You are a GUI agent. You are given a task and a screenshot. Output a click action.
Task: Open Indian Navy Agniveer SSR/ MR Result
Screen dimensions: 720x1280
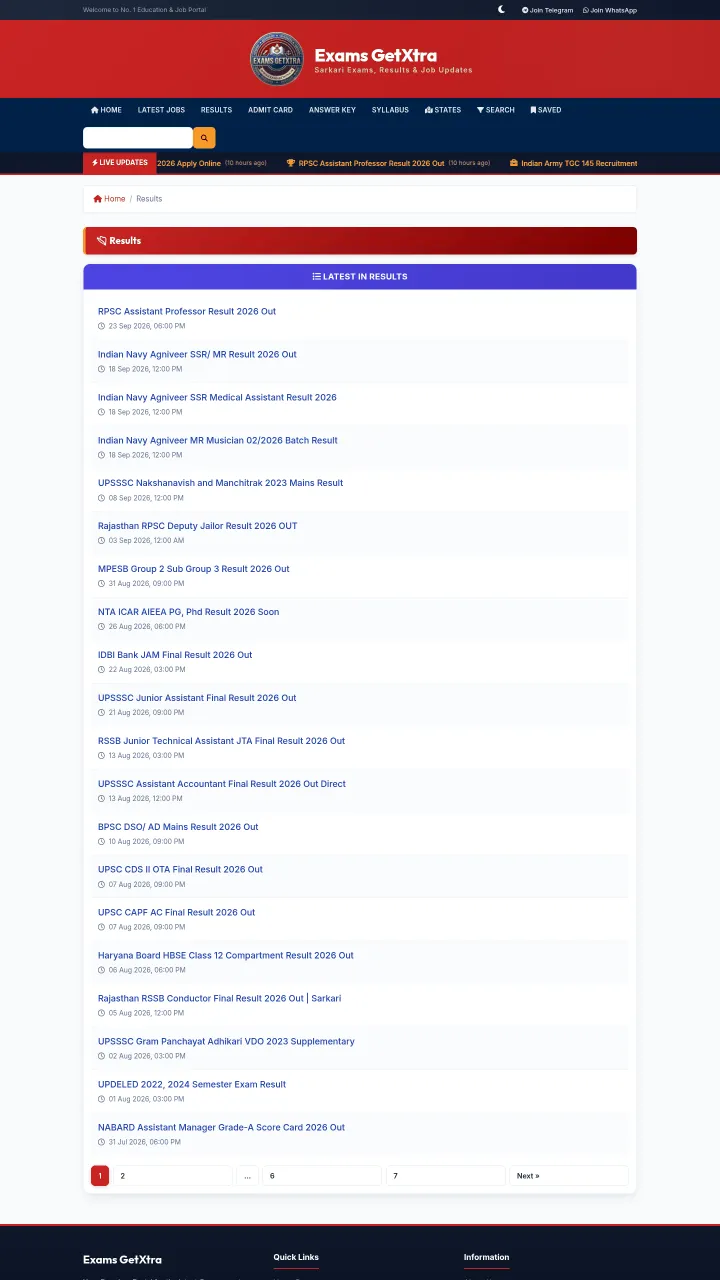[x=197, y=354]
